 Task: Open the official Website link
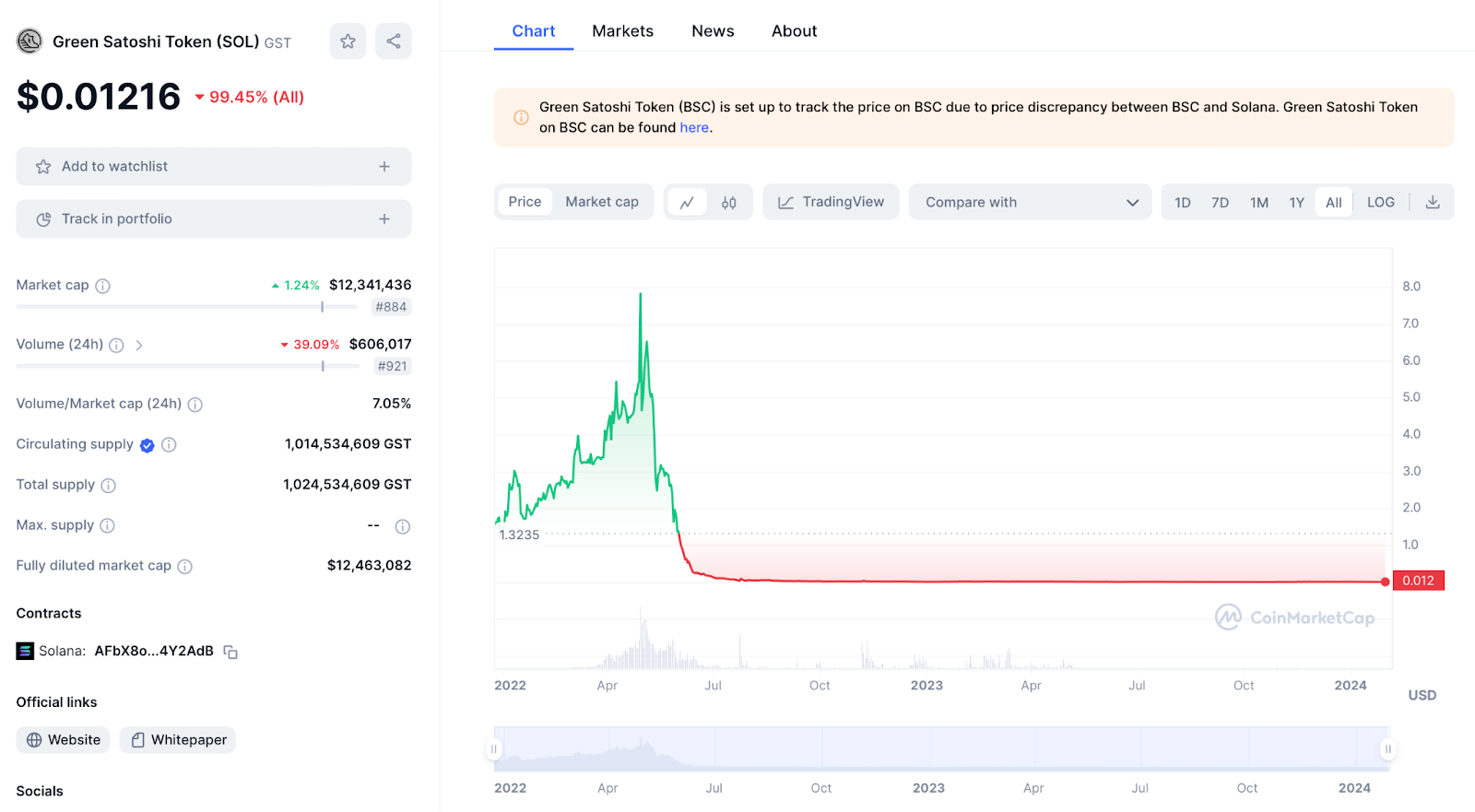point(63,740)
